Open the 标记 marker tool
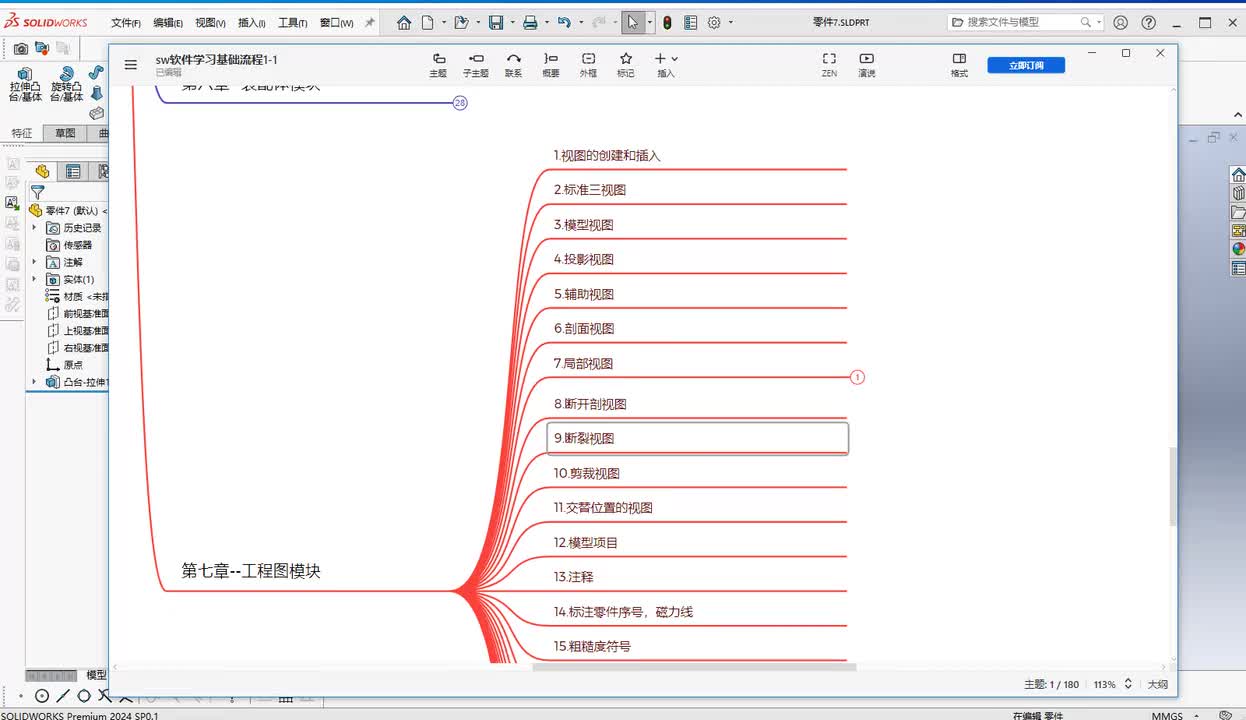1246x720 pixels. 626,65
